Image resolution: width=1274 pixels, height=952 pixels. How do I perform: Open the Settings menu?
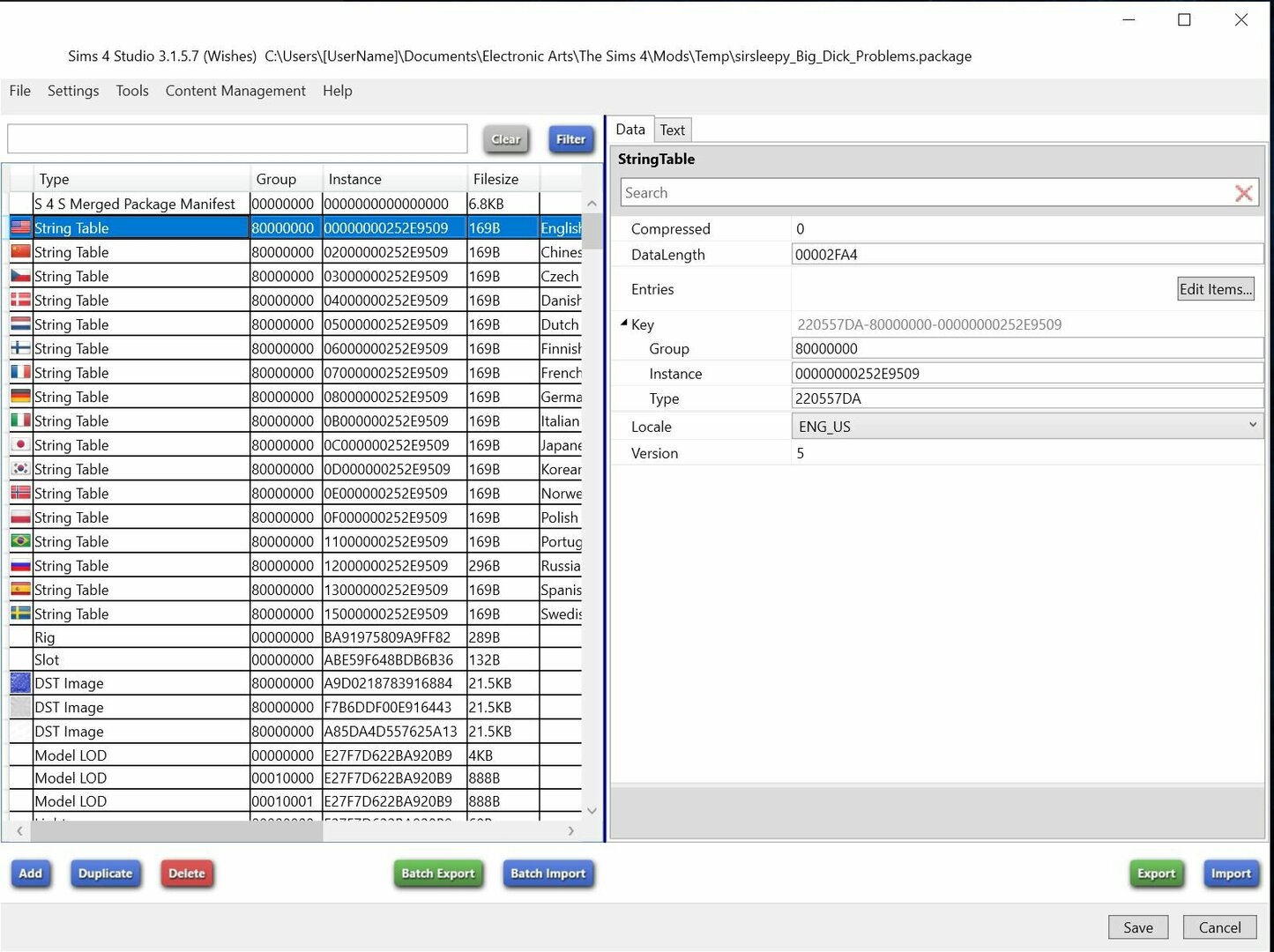tap(73, 91)
